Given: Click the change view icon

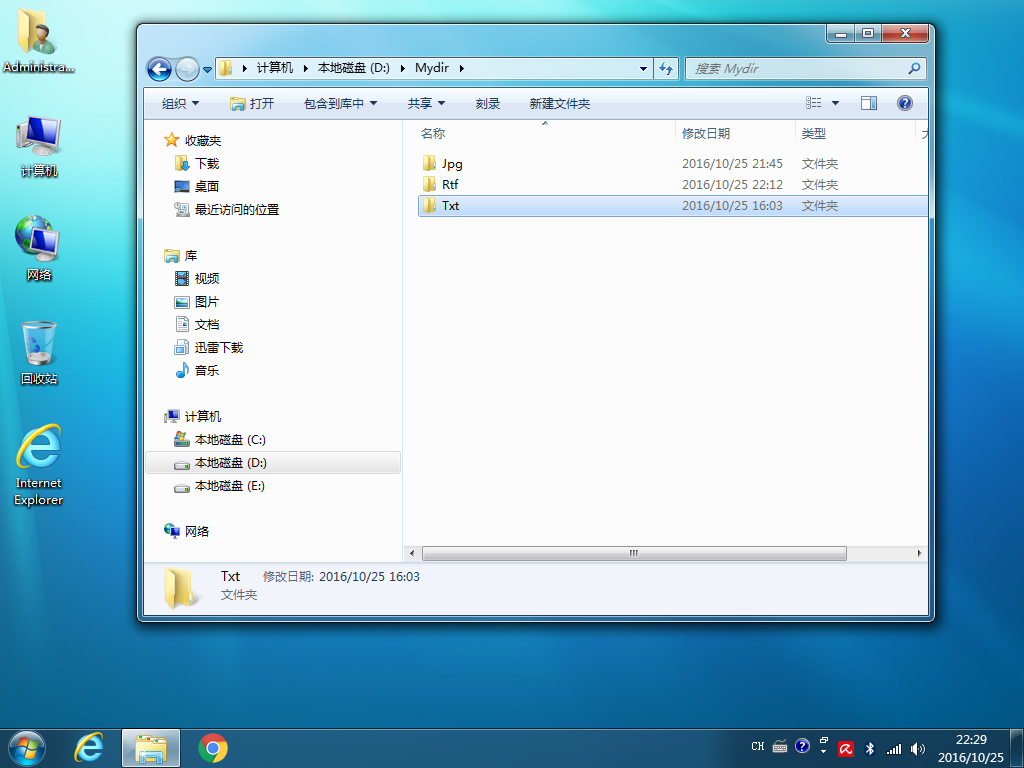Looking at the screenshot, I should [814, 103].
